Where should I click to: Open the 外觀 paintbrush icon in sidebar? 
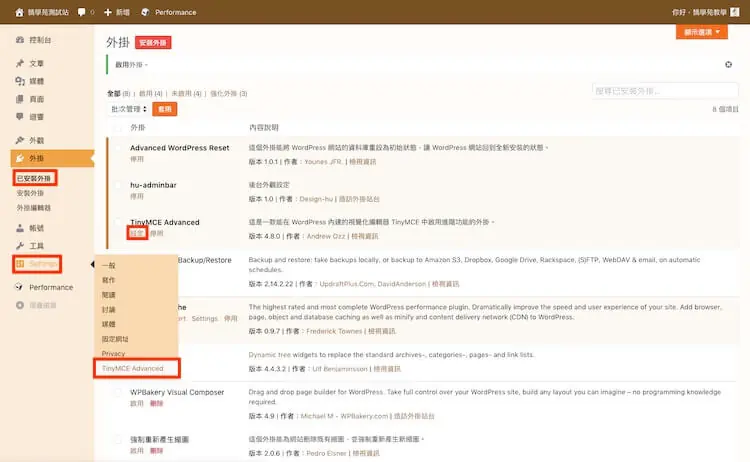tap(20, 140)
